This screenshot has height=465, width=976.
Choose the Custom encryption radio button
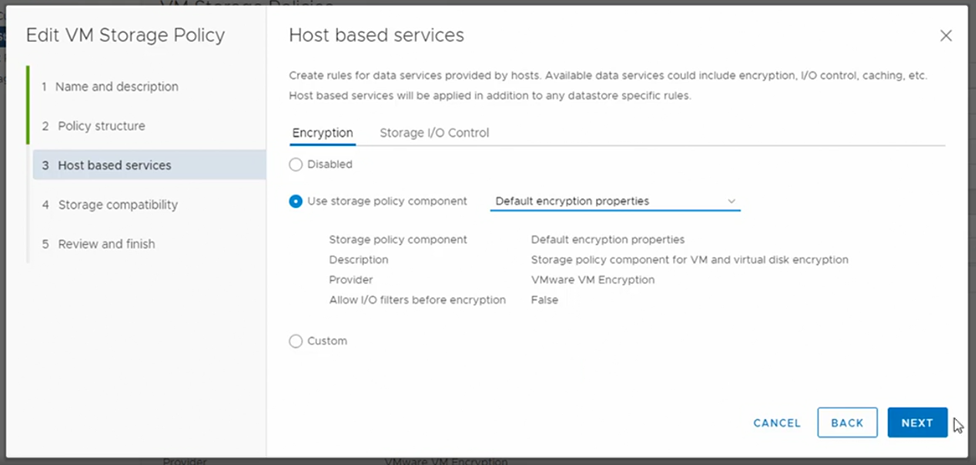[x=296, y=341]
